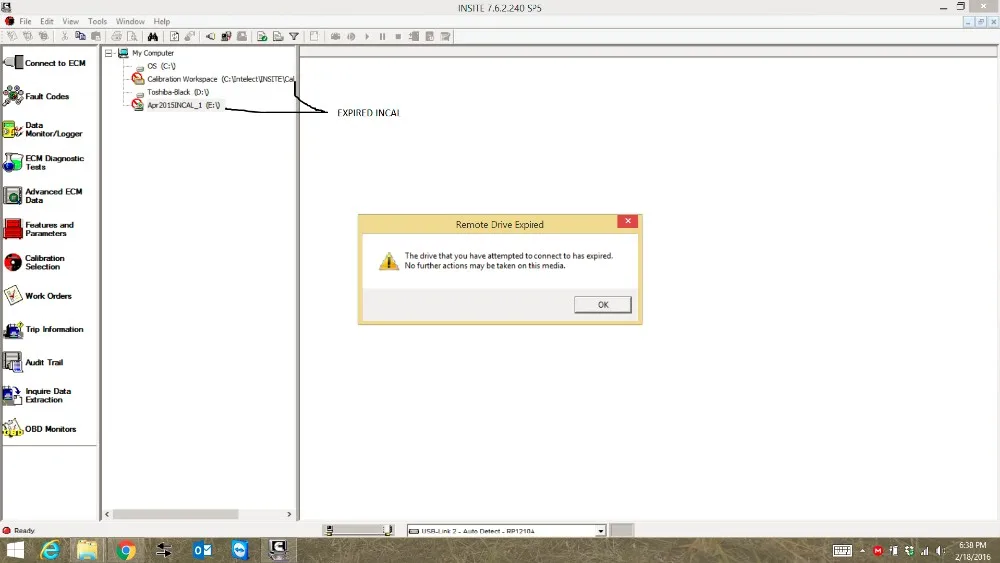Viewport: 1000px width, 563px height.
Task: Open the on-screen keyboard tray icon
Action: tap(842, 551)
